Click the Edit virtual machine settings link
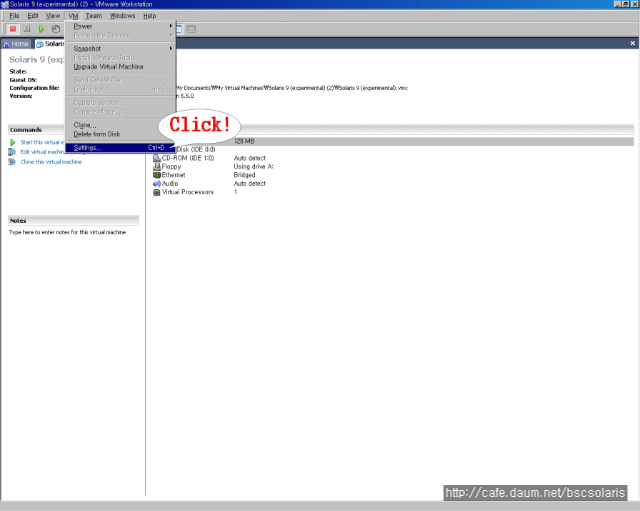Image resolution: width=640 pixels, height=511 pixels. [x=42, y=152]
